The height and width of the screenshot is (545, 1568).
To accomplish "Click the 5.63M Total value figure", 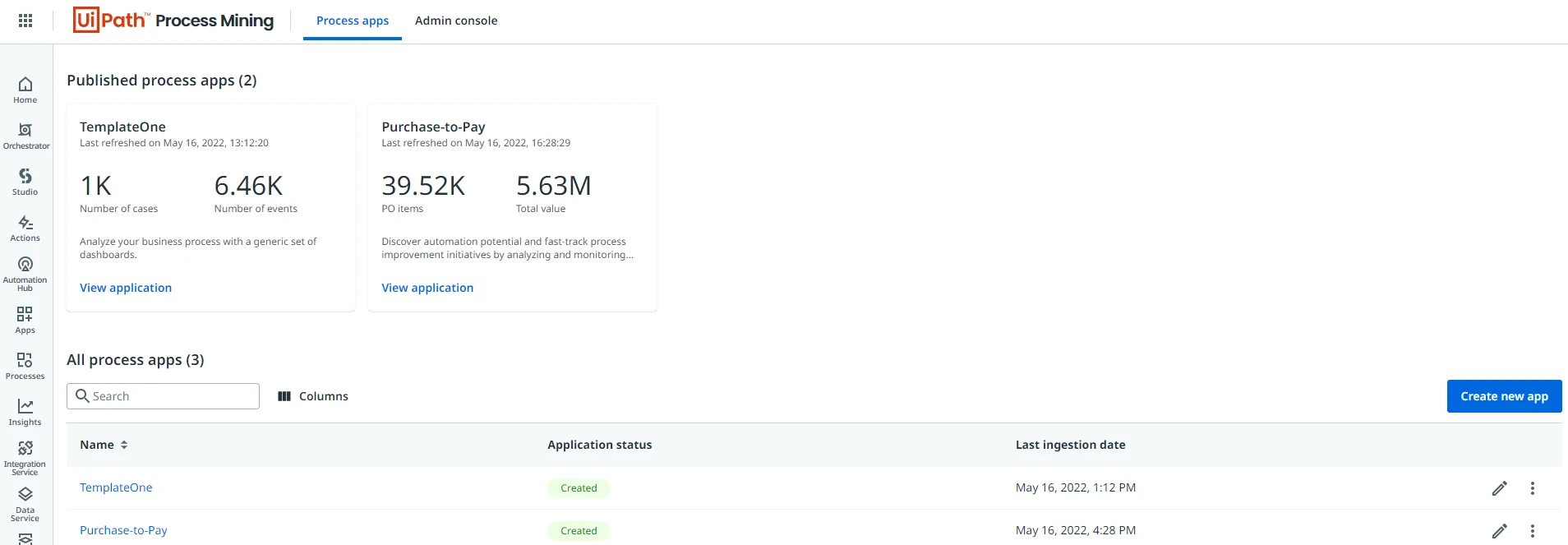I will 554,186.
